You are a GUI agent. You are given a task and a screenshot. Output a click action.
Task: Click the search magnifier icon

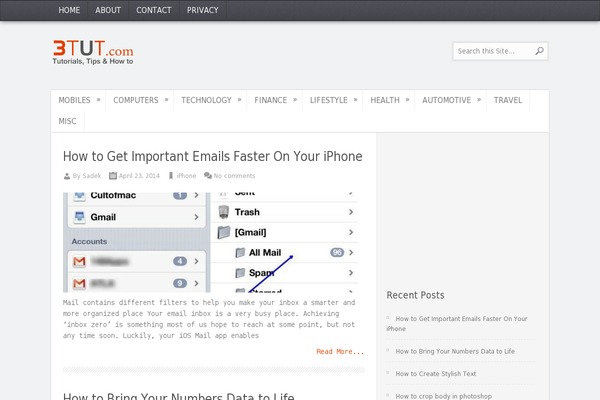click(539, 51)
